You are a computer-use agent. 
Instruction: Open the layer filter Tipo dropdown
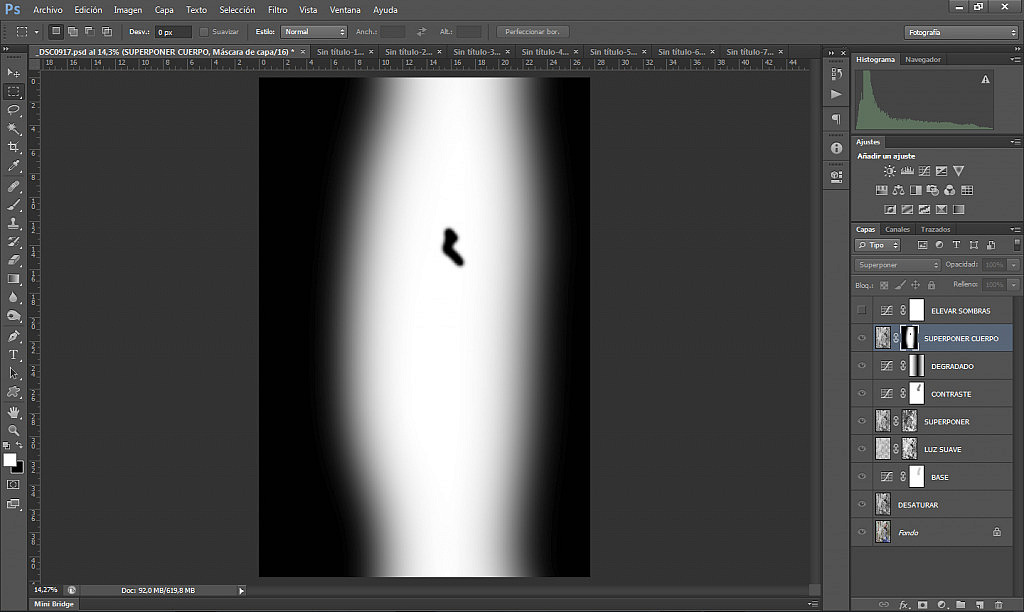pyautogui.click(x=878, y=245)
